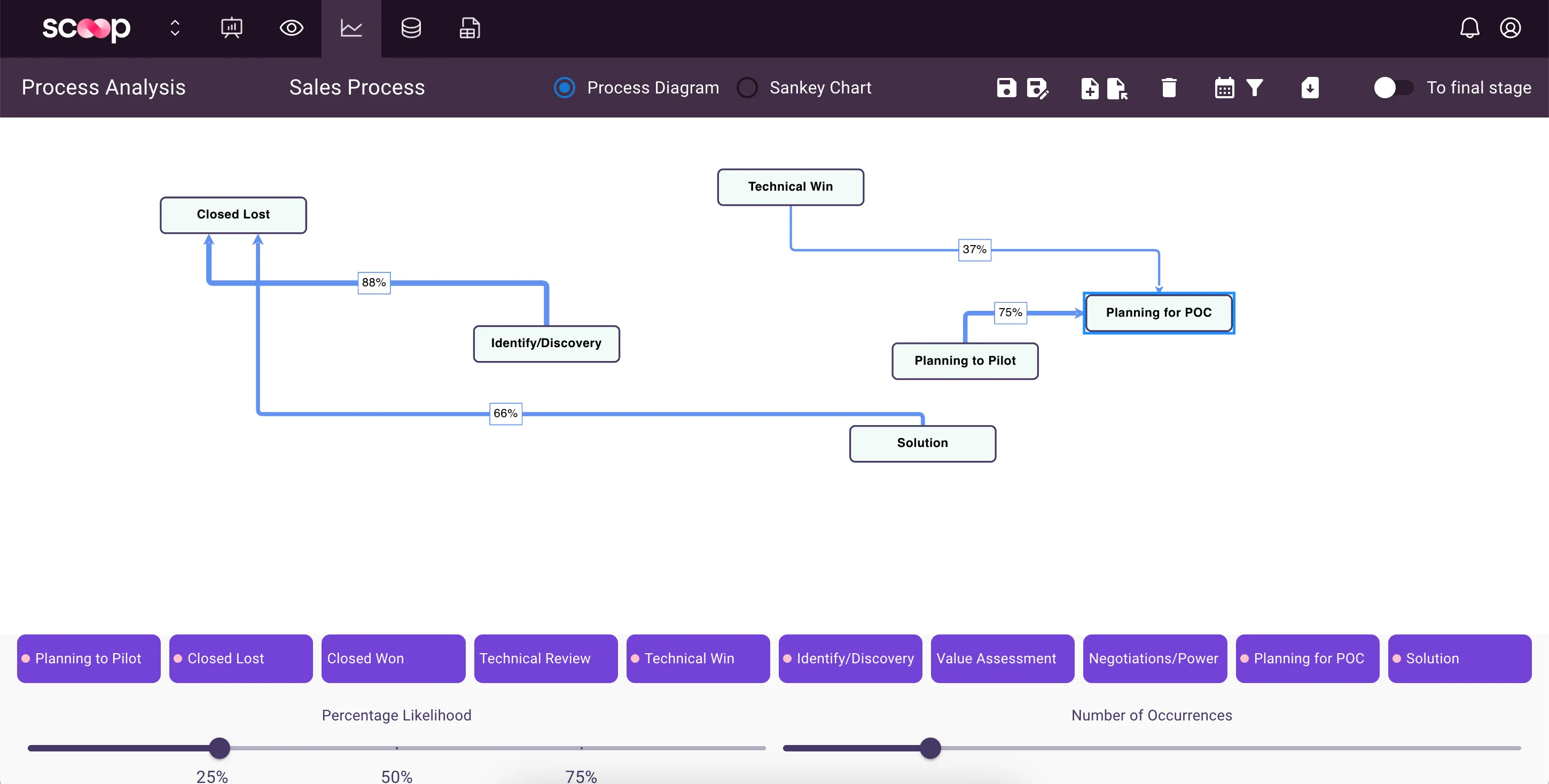The image size is (1549, 784).
Task: Click the Closed Won stage button
Action: coord(393,658)
